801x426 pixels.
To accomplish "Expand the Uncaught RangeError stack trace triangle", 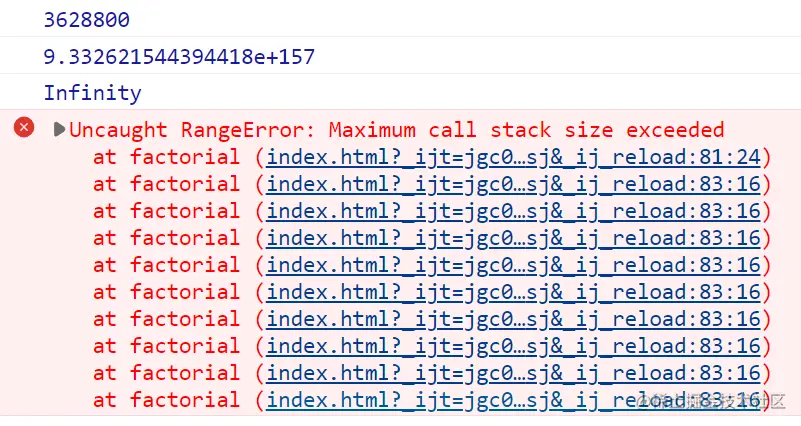I will [x=59, y=130].
